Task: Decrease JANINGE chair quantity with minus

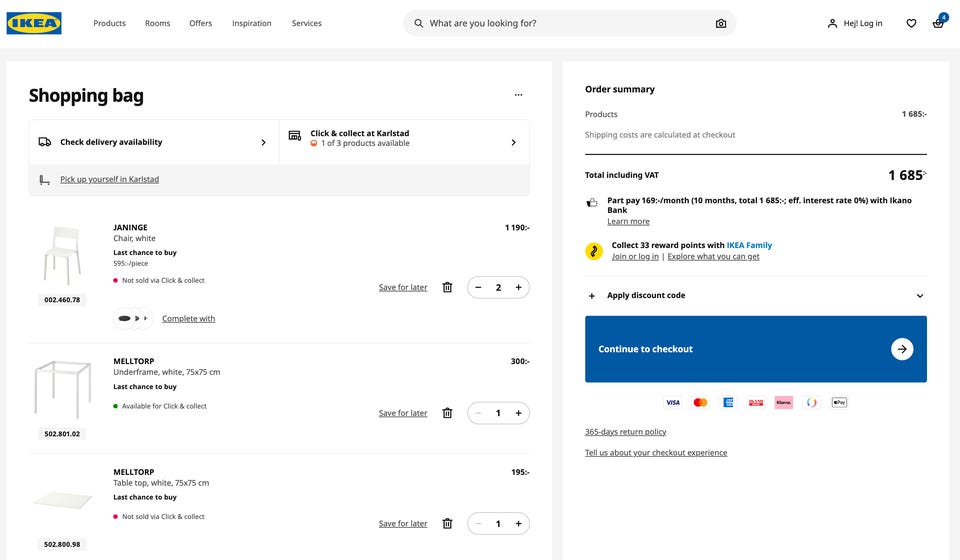Action: tap(478, 288)
